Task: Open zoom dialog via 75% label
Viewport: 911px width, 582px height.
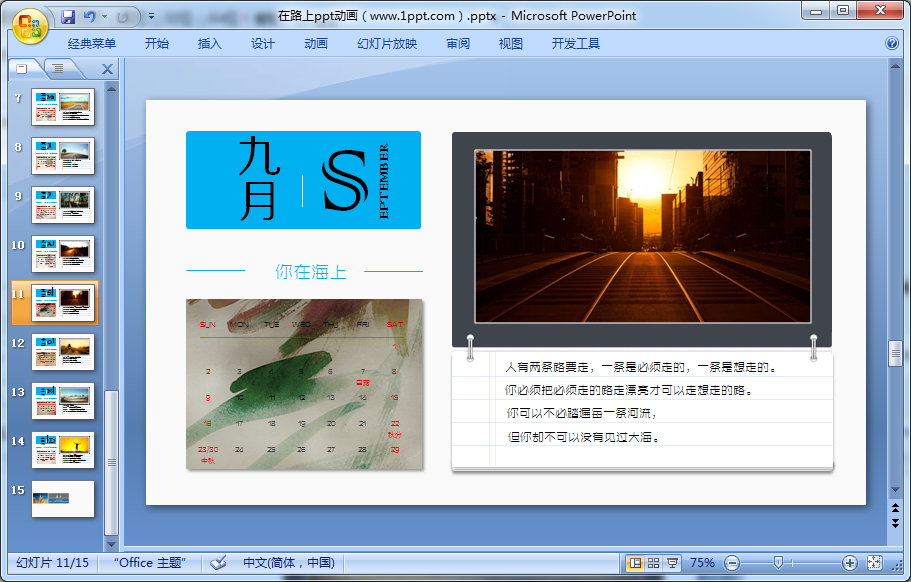Action: coord(702,563)
